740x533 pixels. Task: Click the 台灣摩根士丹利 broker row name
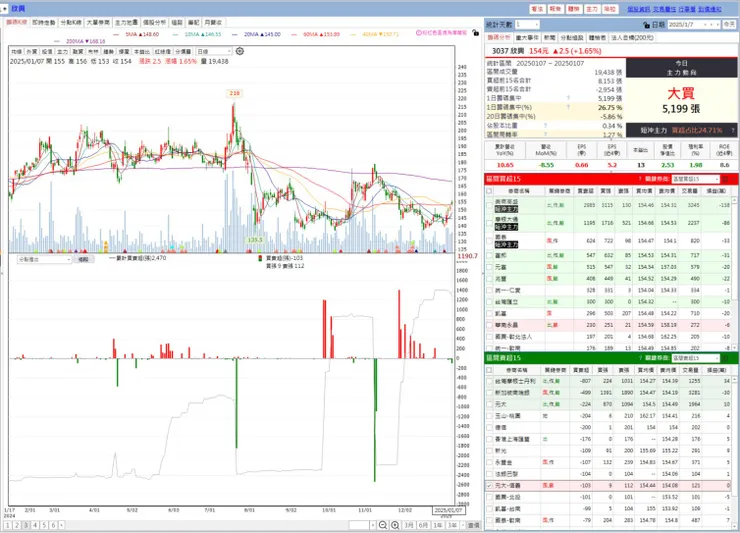pyautogui.click(x=515, y=381)
